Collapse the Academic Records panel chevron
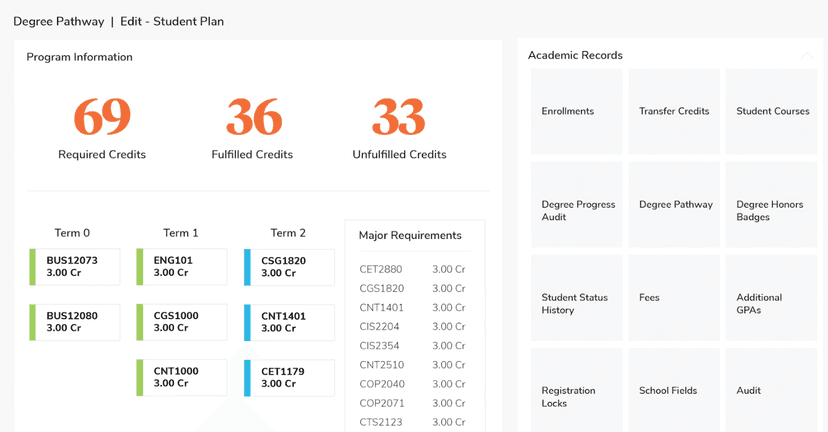 (x=807, y=56)
